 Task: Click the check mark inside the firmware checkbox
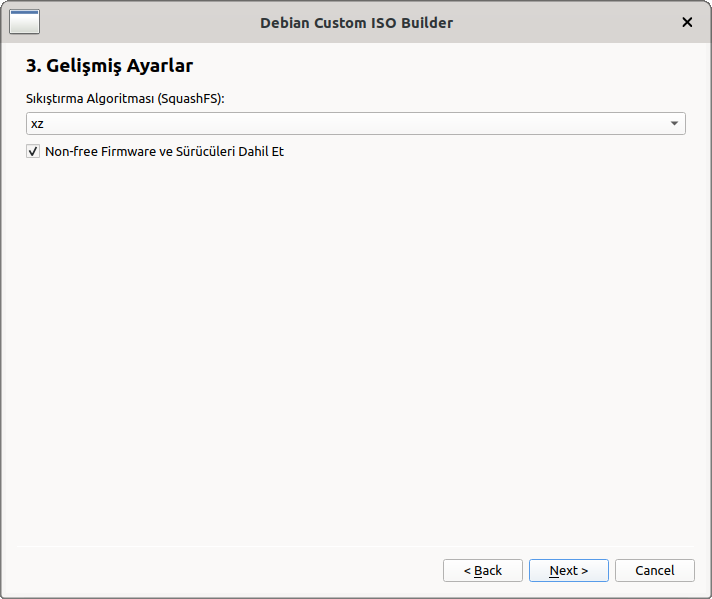point(33,152)
